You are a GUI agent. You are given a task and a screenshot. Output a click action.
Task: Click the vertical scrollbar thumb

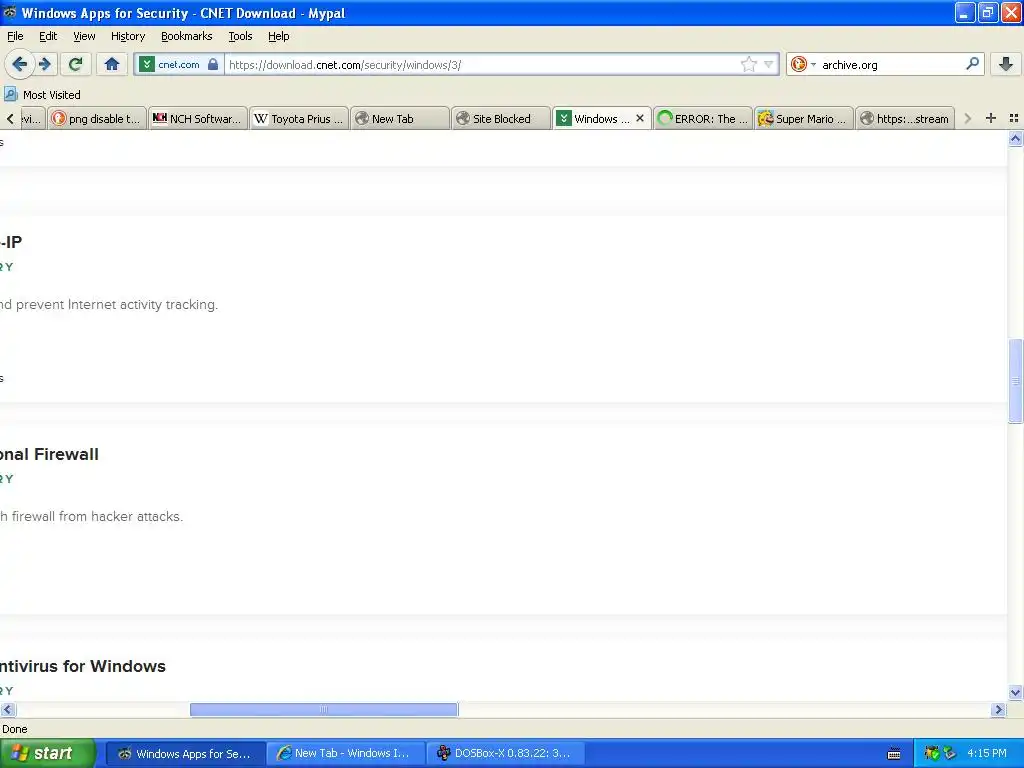(x=1015, y=381)
